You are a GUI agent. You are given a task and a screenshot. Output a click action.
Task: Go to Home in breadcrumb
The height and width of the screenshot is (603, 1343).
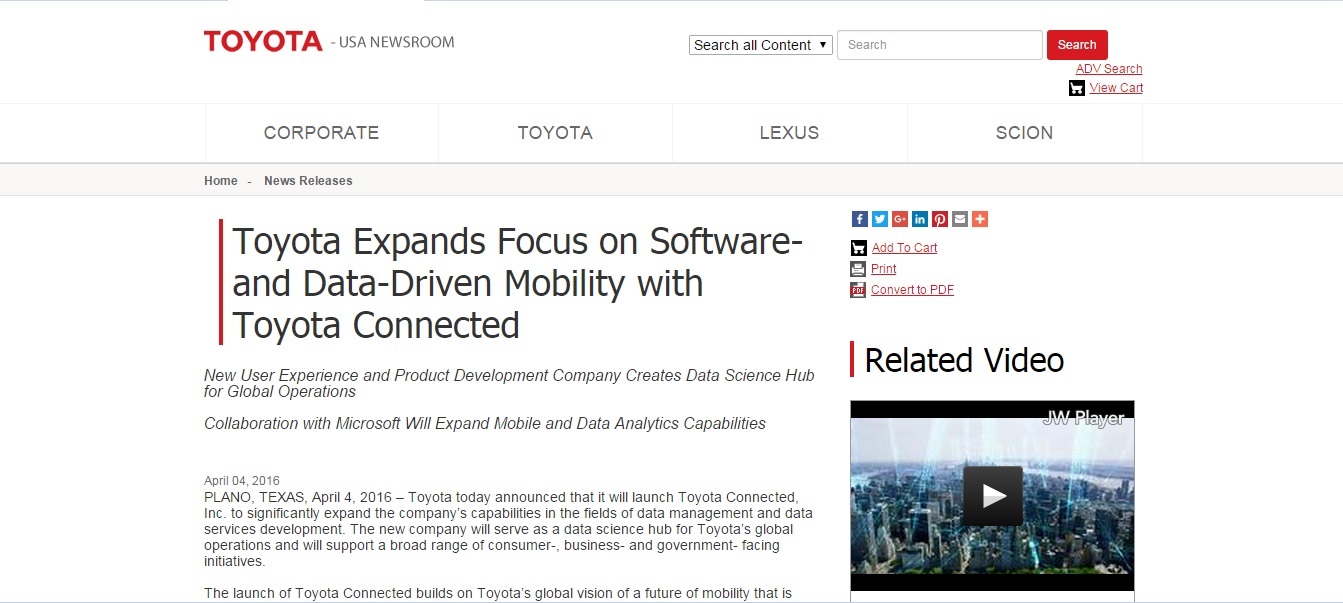[x=221, y=181]
